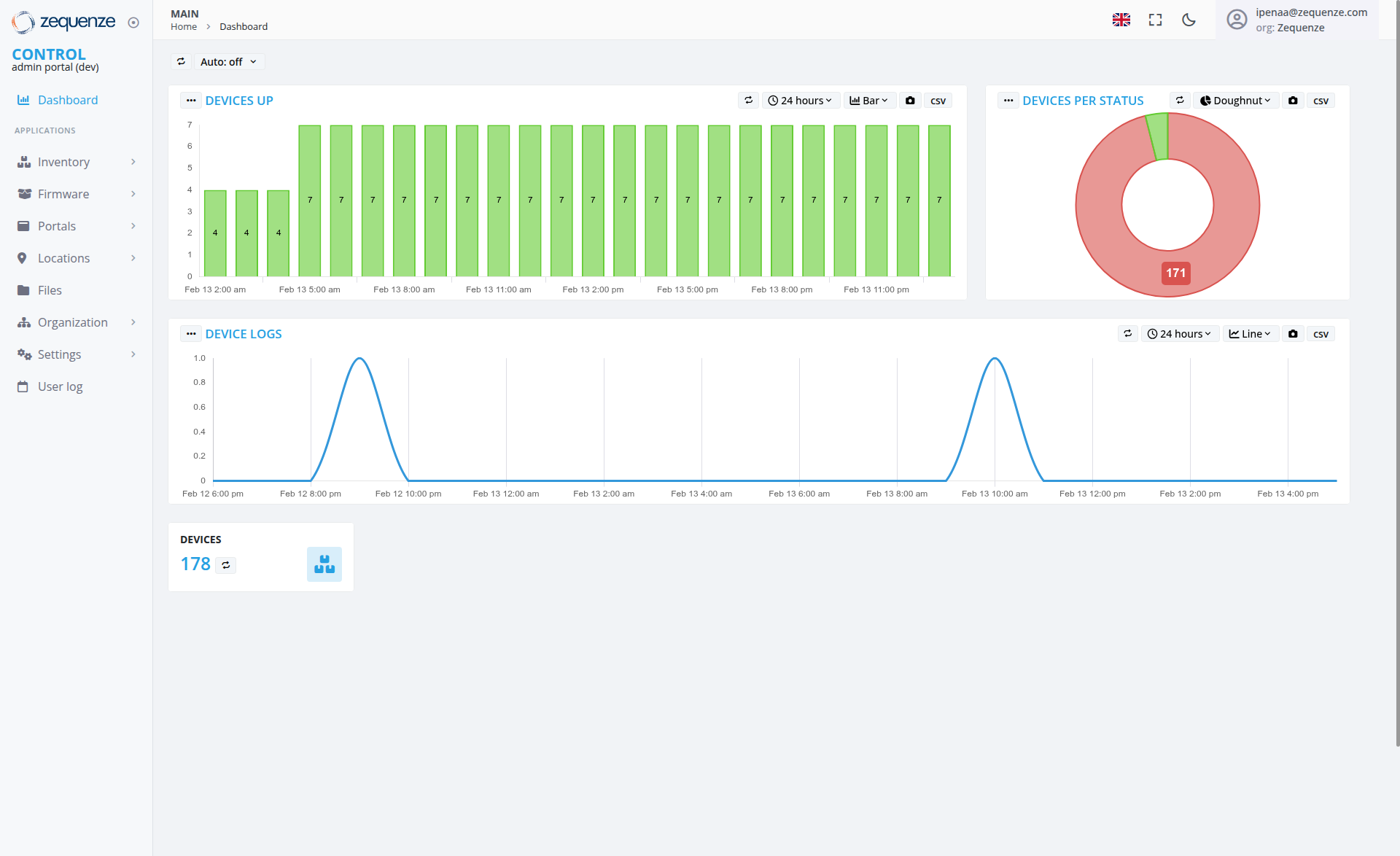The width and height of the screenshot is (1400, 856).
Task: Toggle fullscreen view
Action: coord(1155,20)
